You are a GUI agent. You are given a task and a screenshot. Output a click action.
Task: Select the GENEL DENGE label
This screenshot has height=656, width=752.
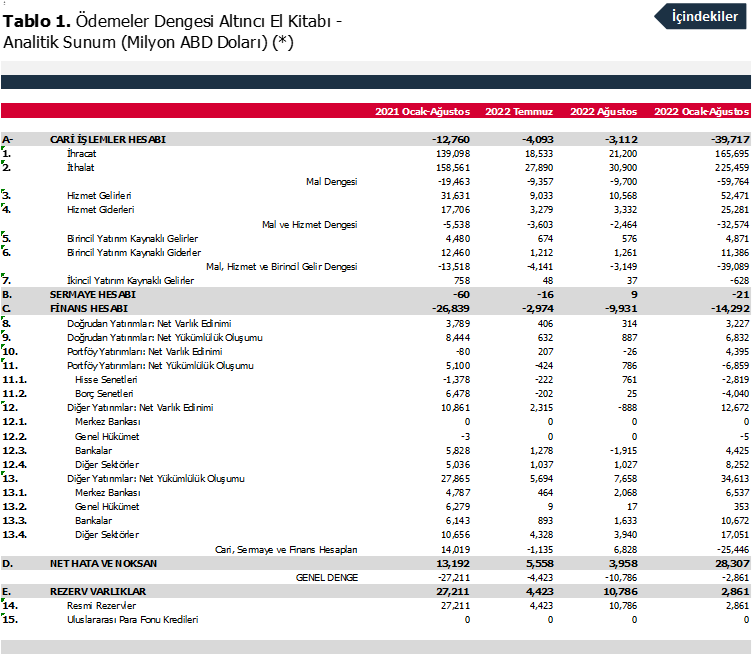327,577
